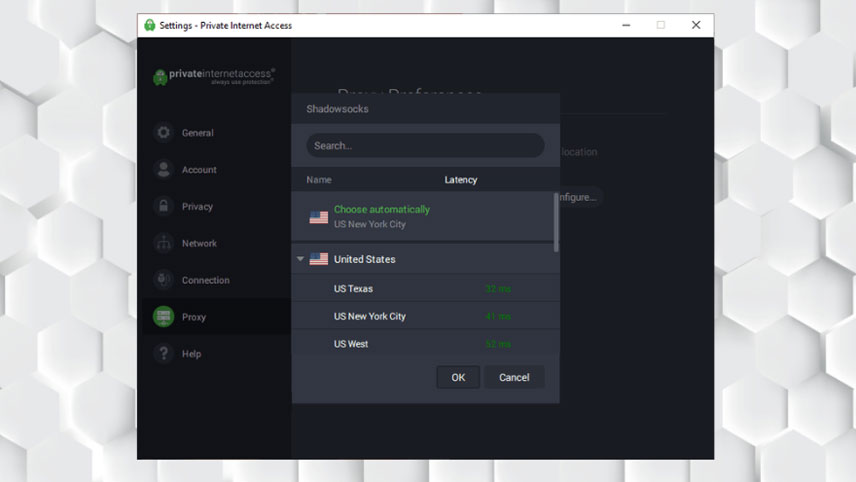Select the Proxy settings page
This screenshot has height=482, width=856.
[x=194, y=317]
